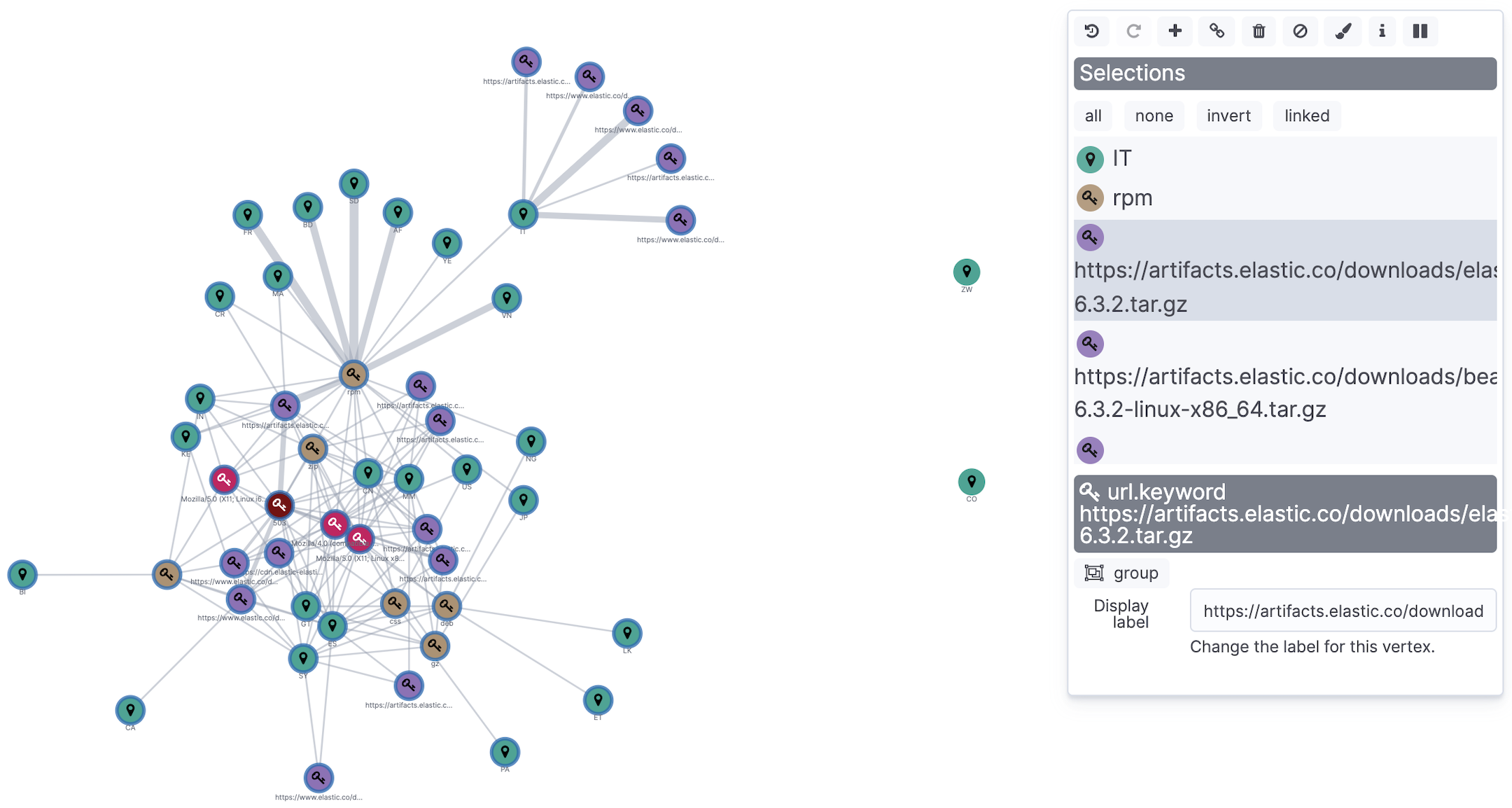1512x808 pixels.
Task: Pause the graph layout animation
Action: tap(1420, 31)
